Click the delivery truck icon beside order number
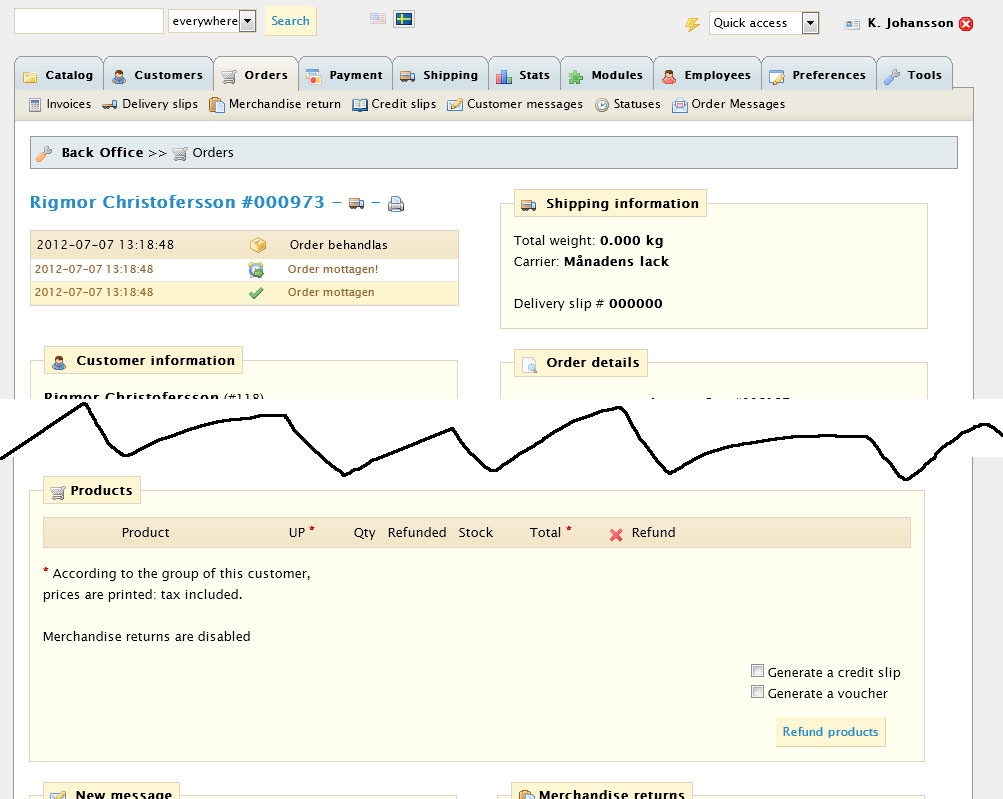Image resolution: width=1003 pixels, height=799 pixels. pos(356,204)
